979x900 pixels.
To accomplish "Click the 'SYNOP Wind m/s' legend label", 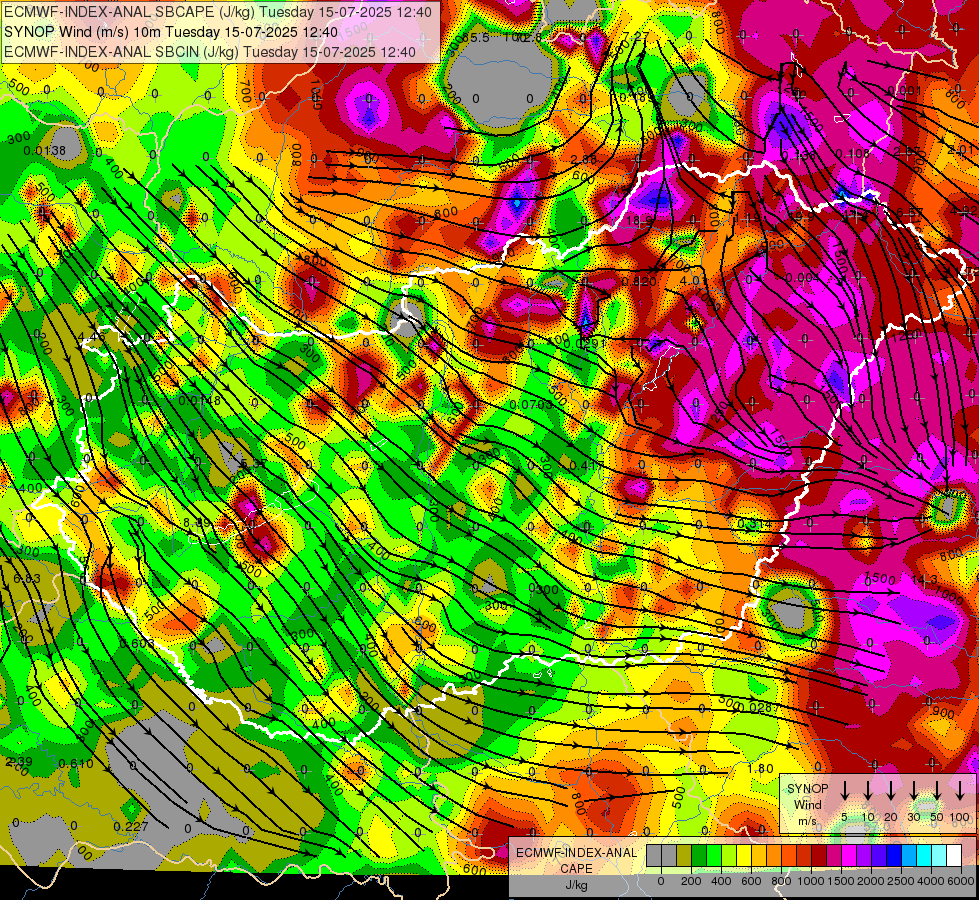I will (x=807, y=804).
